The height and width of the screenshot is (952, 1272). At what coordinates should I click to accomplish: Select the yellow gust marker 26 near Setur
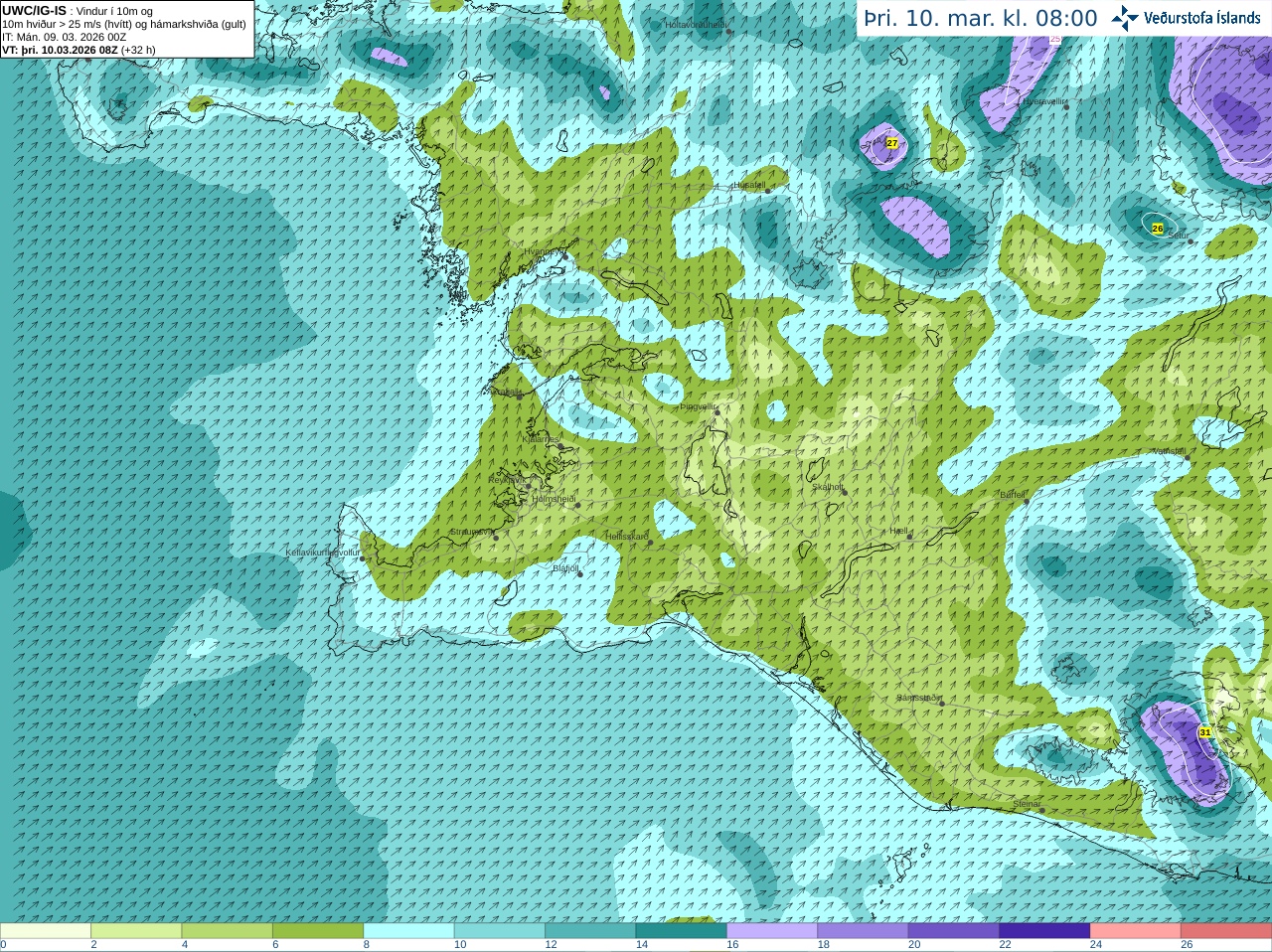[1158, 229]
